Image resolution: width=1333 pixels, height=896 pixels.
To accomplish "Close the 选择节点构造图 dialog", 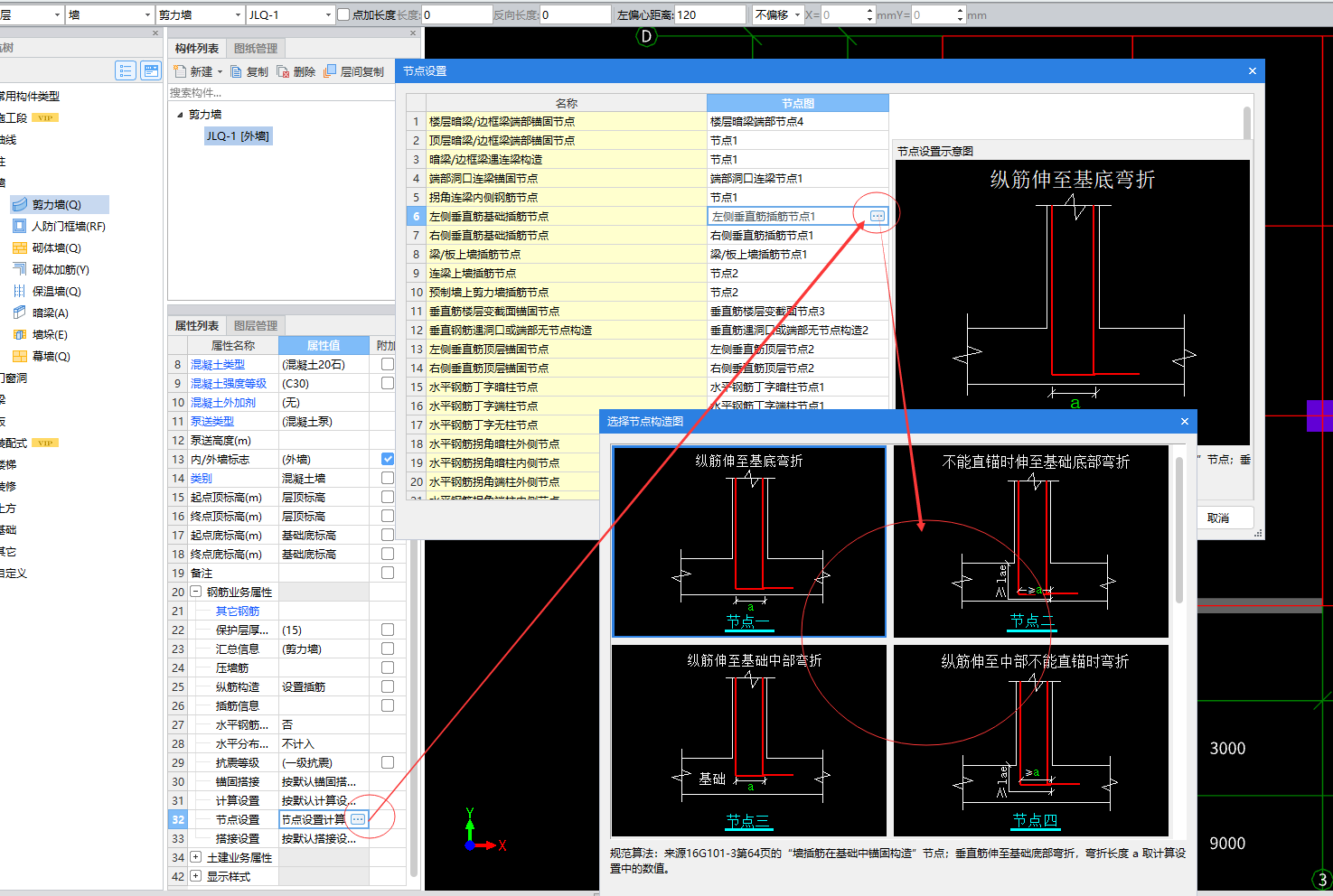I will coord(1185,421).
